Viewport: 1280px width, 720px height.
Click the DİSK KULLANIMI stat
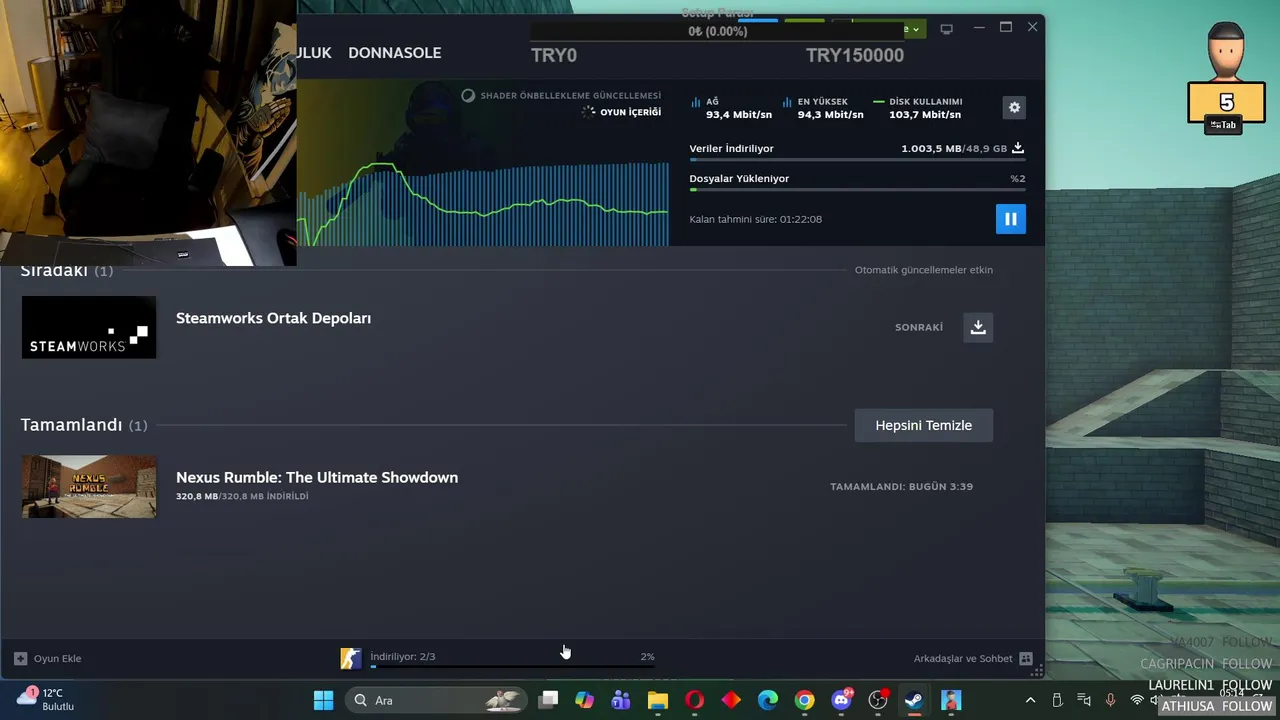917,108
